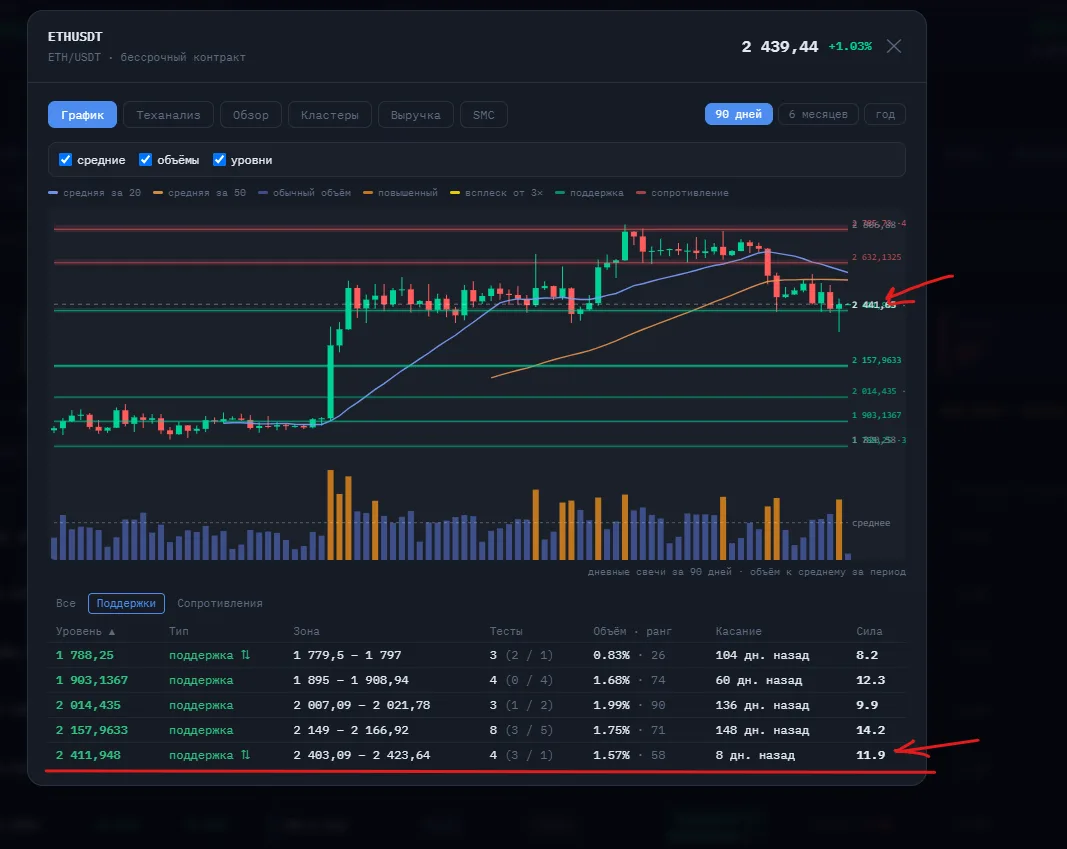Toggle the средние checkbox
The image size is (1067, 849).
point(65,160)
